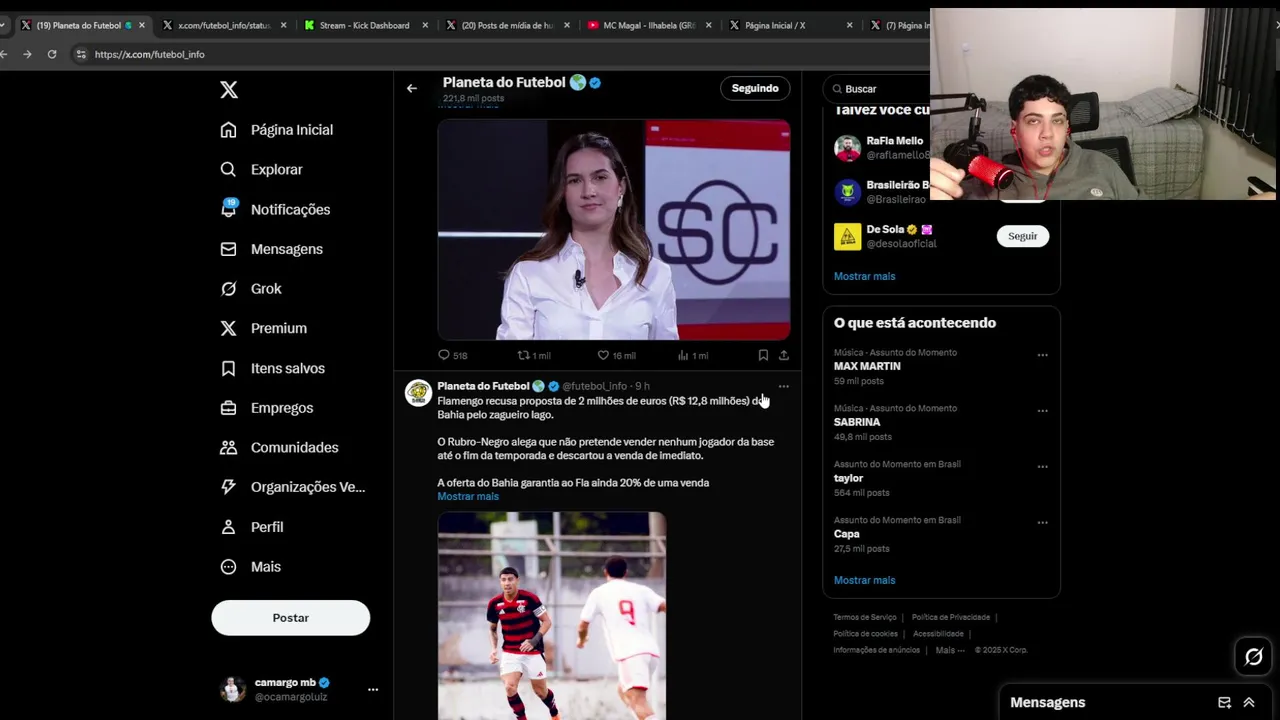
Task: Open the Flamengo player photo
Action: (x=552, y=616)
